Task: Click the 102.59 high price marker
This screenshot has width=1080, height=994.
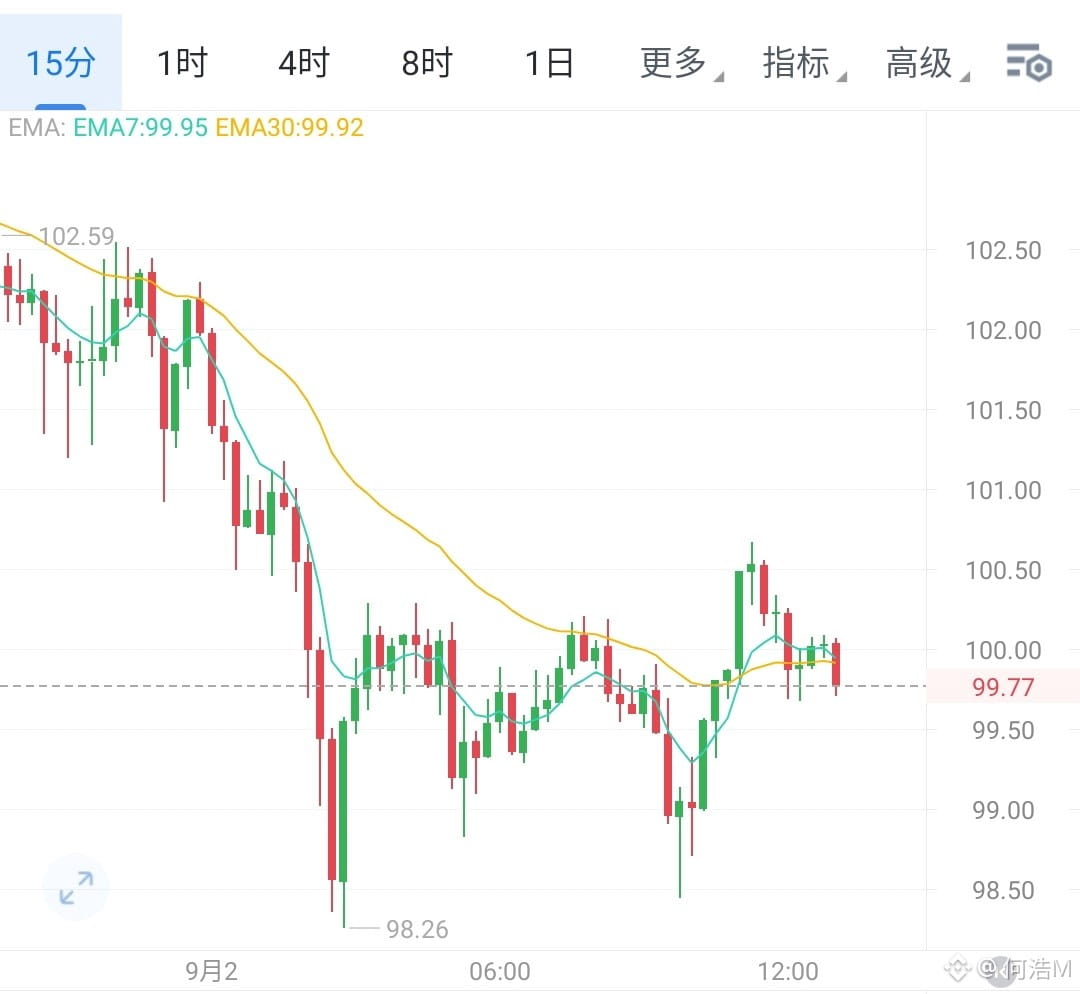Action: (x=76, y=236)
